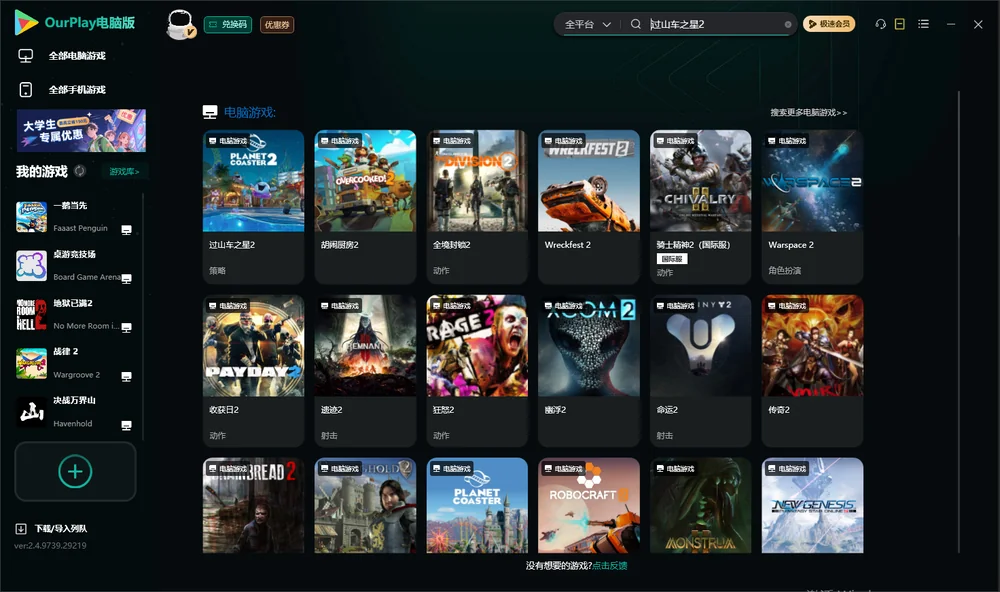Click the OurPlay logo icon
Image resolution: width=1000 pixels, height=592 pixels.
pos(26,23)
